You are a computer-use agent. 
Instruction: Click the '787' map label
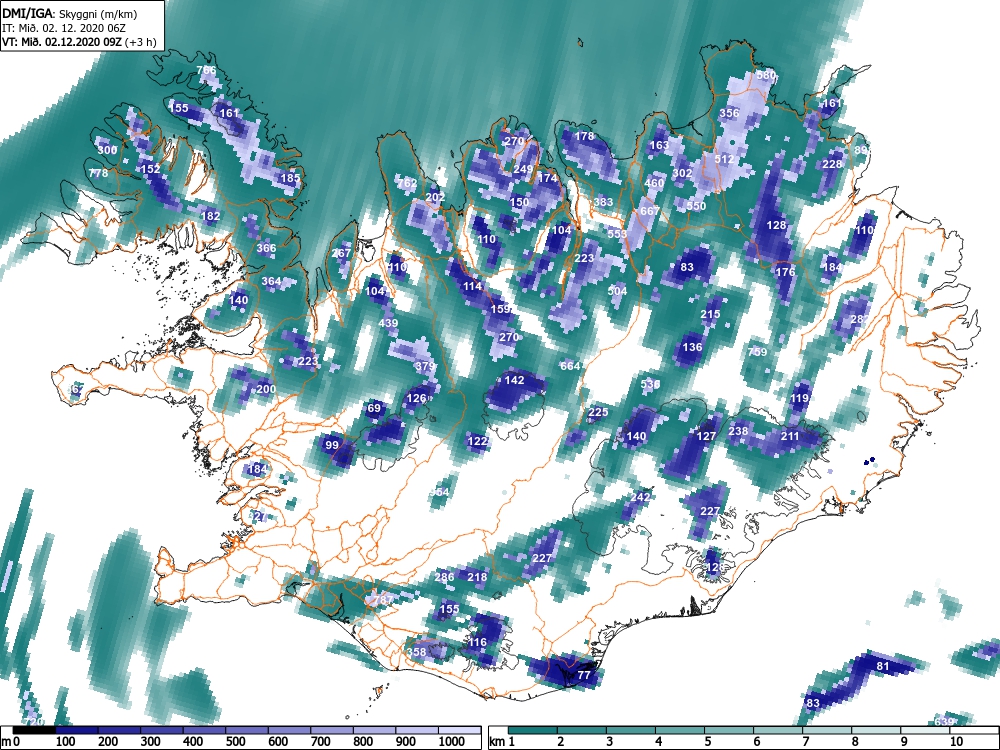pyautogui.click(x=383, y=600)
